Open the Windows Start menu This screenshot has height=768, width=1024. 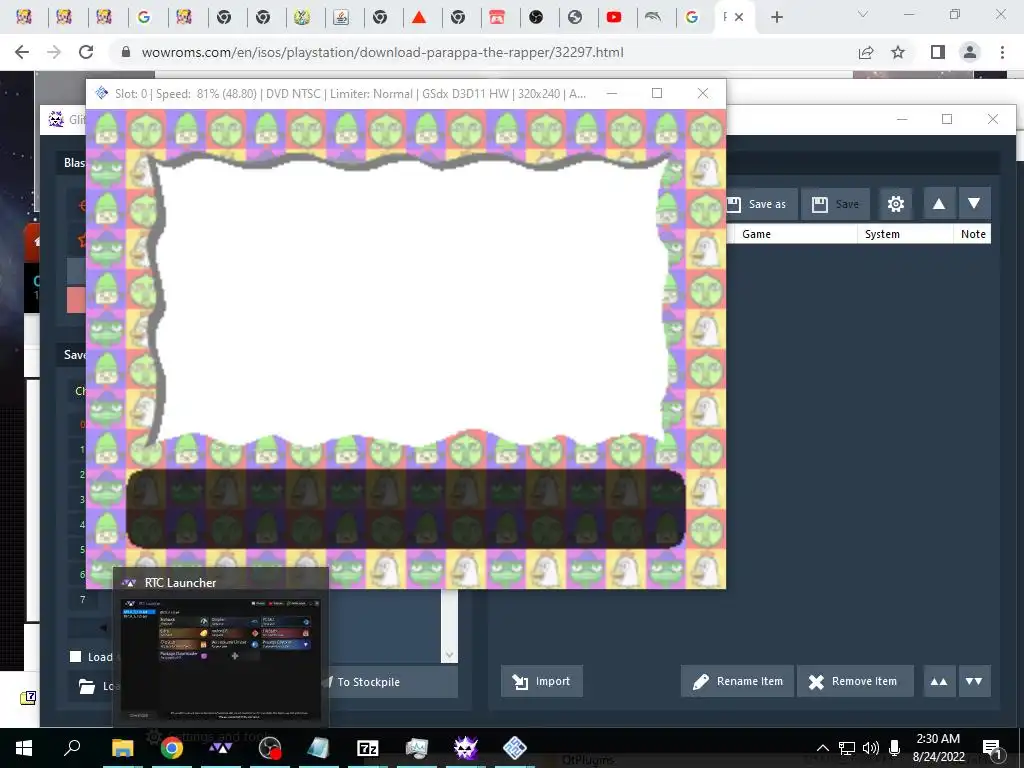pyautogui.click(x=24, y=747)
